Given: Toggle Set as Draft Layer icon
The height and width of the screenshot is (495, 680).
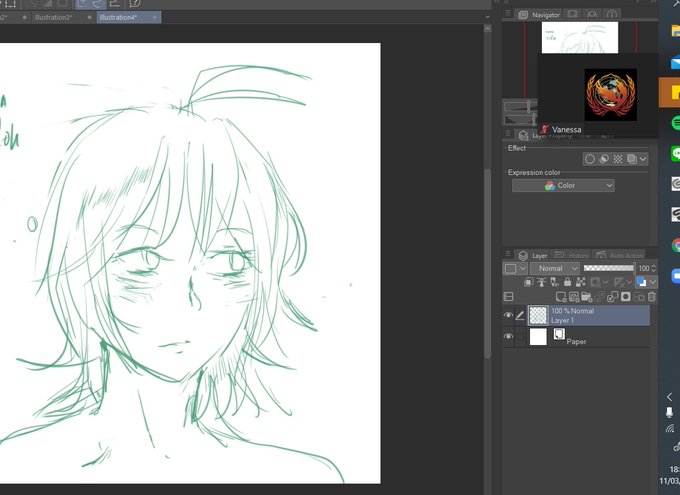Looking at the screenshot, I should click(554, 282).
